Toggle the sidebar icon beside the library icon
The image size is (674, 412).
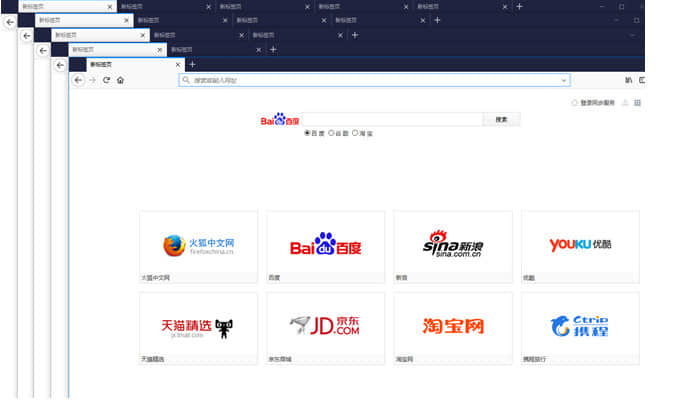pyautogui.click(x=642, y=80)
